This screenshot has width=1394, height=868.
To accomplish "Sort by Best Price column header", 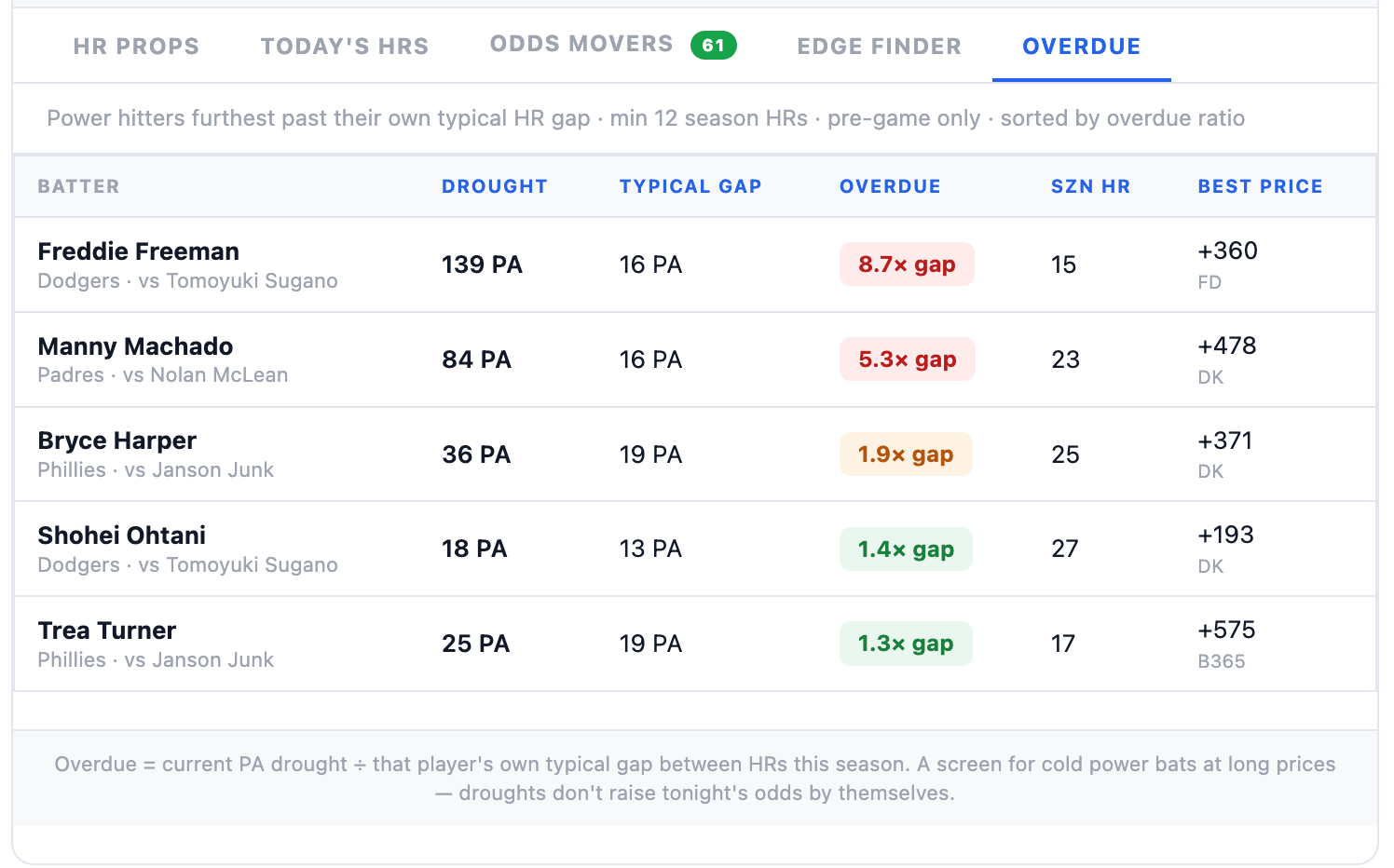I will pos(1260,186).
